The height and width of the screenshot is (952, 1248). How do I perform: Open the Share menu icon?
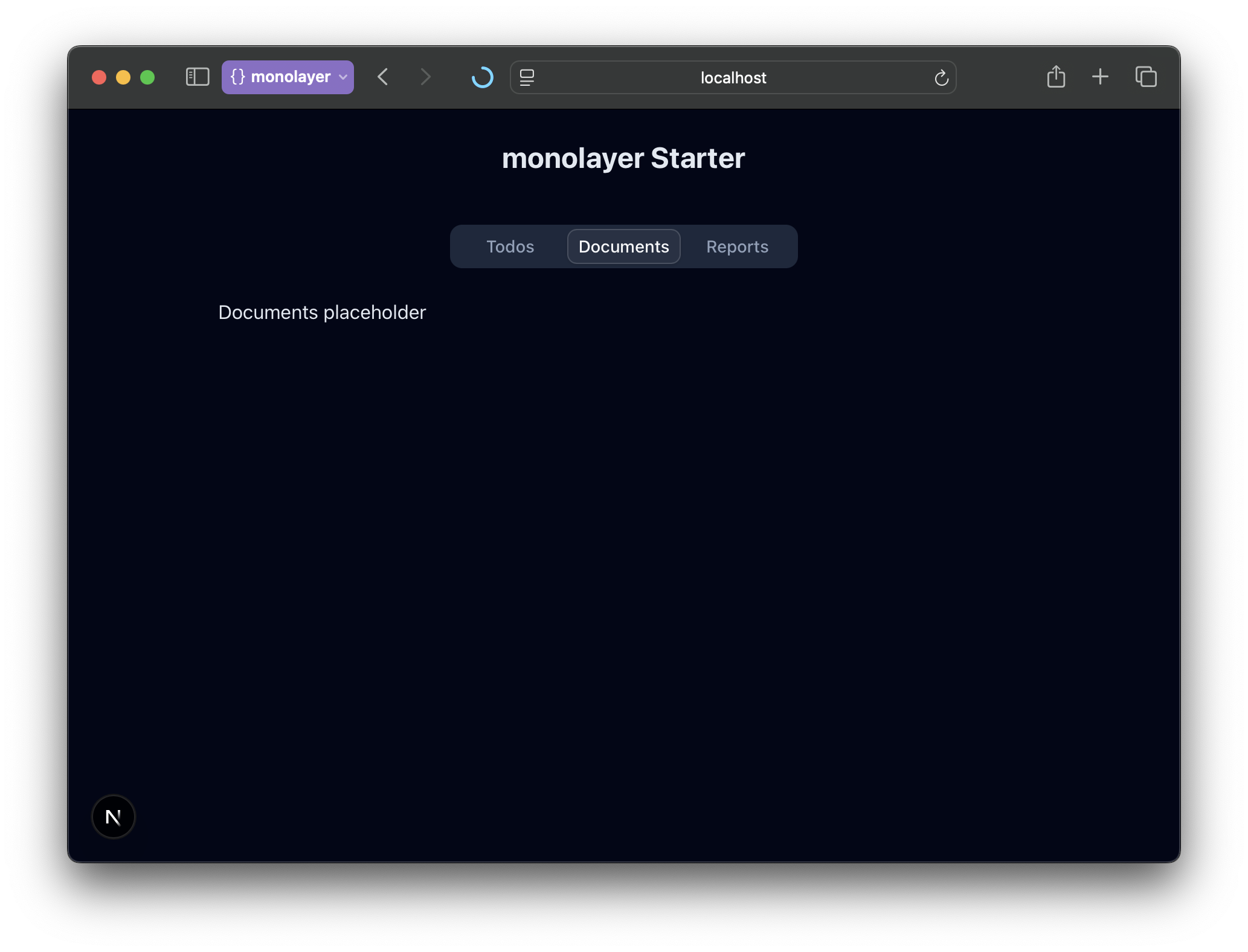point(1056,77)
